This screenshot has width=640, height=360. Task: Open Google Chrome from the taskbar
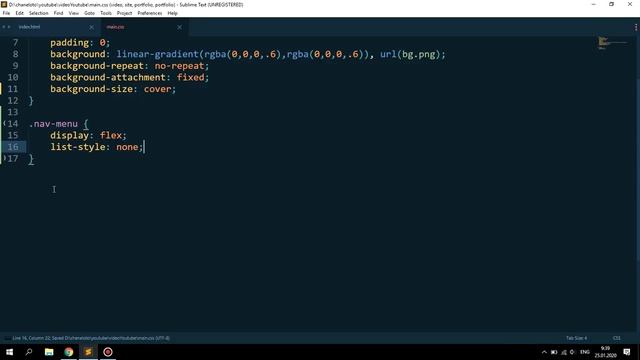click(x=69, y=352)
